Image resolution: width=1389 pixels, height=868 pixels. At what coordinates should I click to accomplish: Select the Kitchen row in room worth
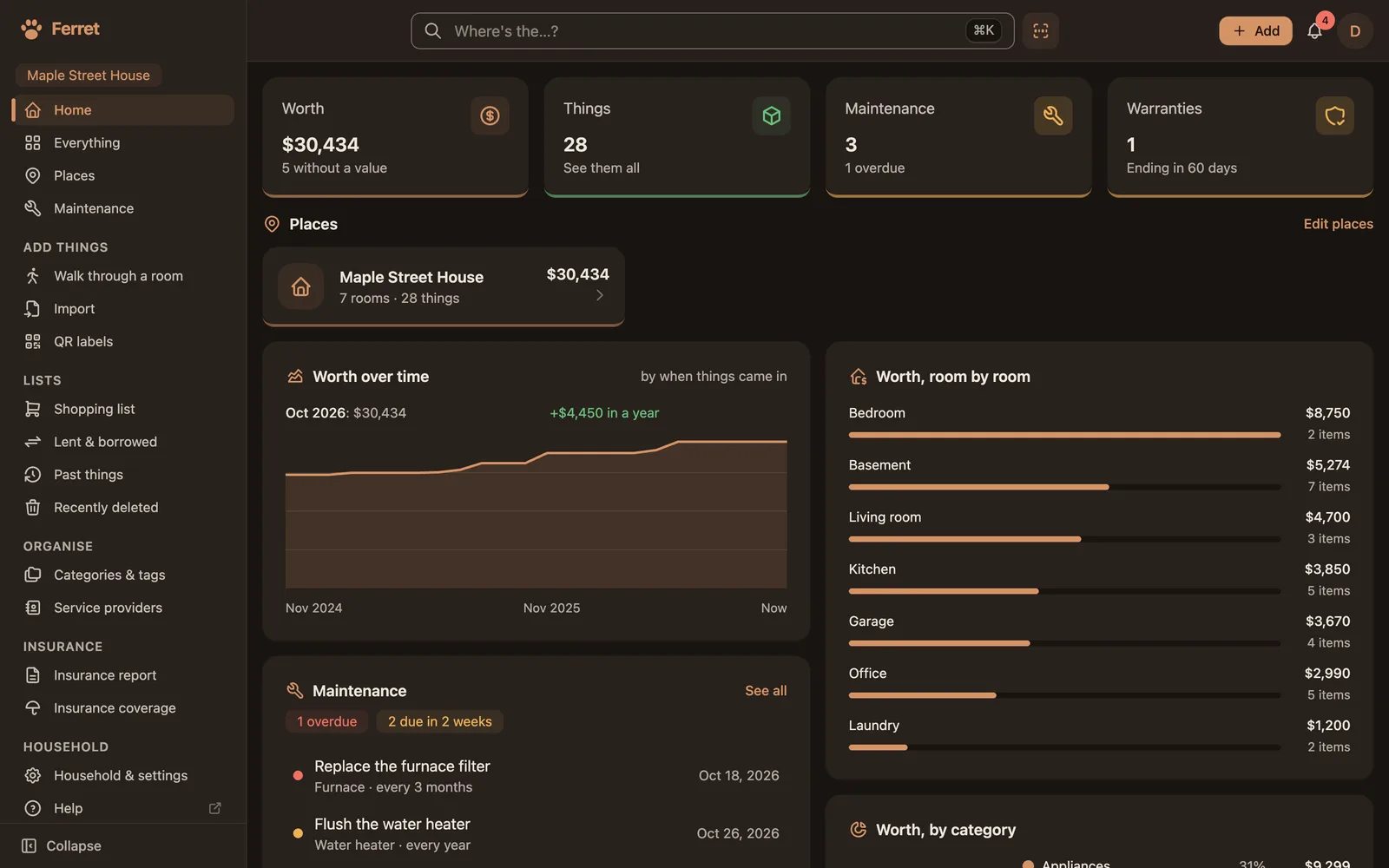1099,580
